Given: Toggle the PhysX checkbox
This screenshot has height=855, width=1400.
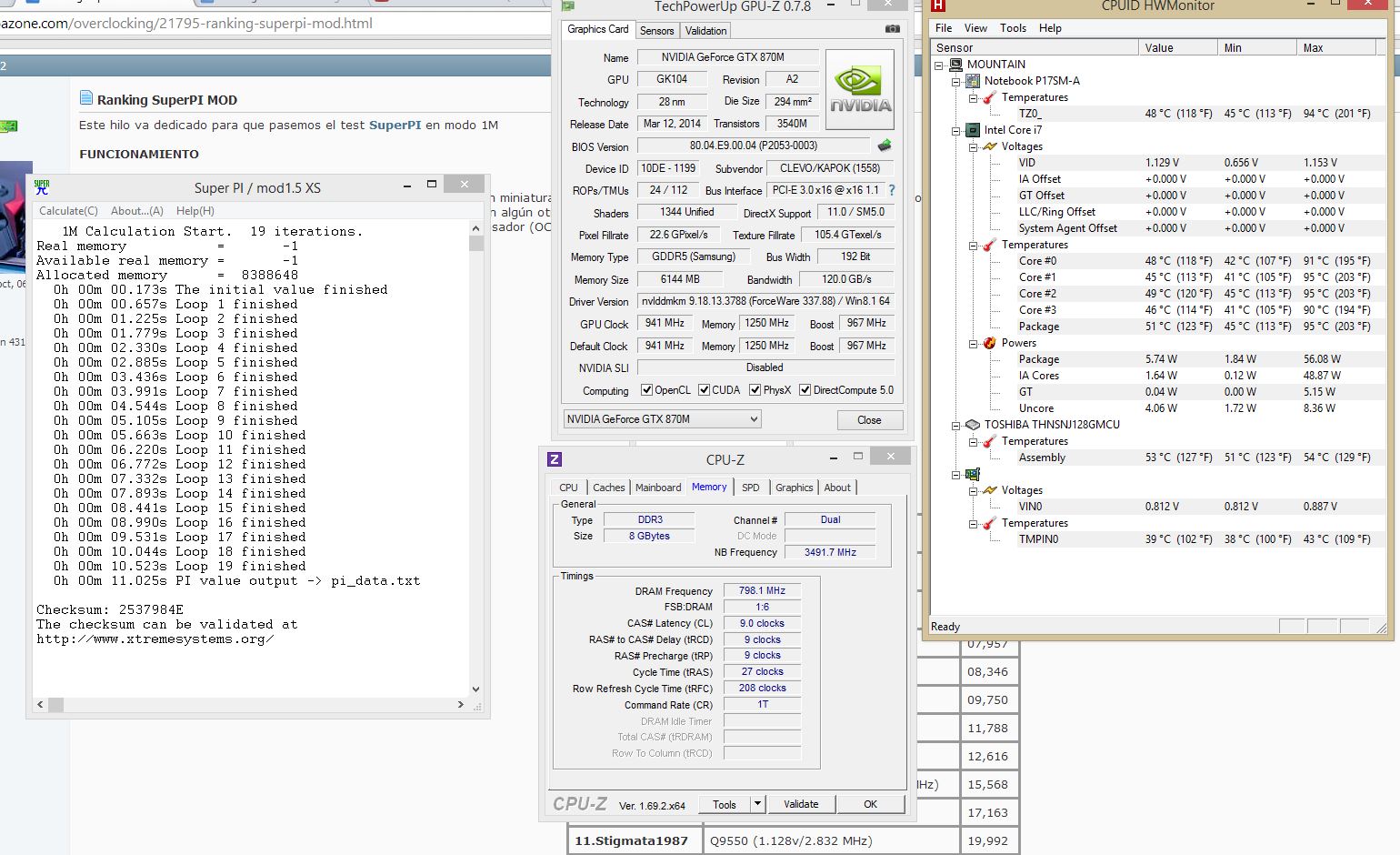Looking at the screenshot, I should (x=755, y=390).
